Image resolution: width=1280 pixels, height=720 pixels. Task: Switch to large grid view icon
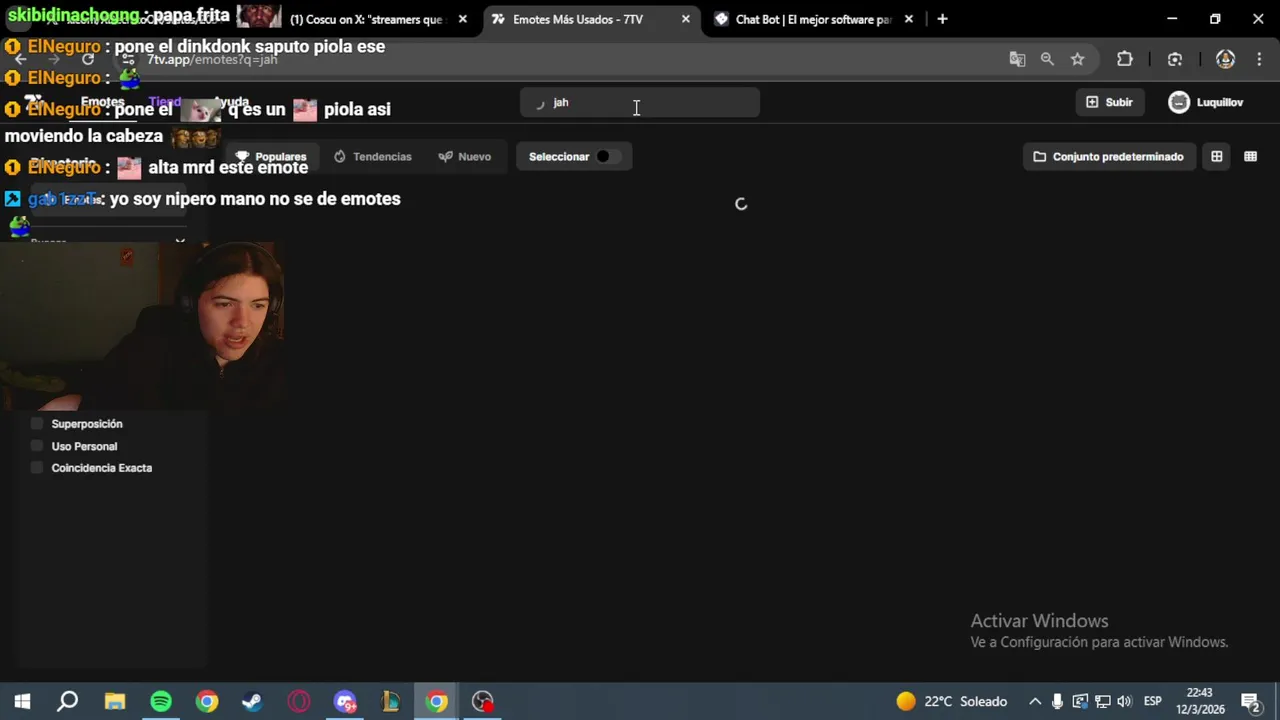(x=1216, y=156)
